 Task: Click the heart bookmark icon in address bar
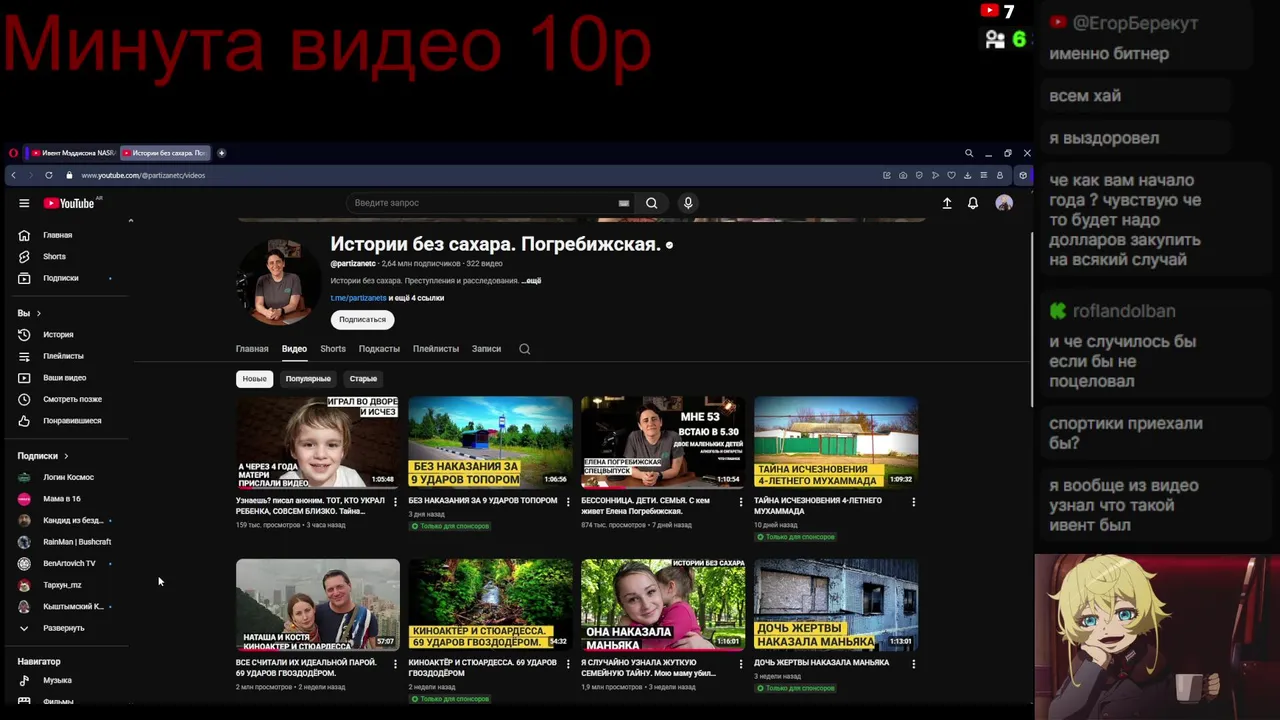[x=951, y=175]
